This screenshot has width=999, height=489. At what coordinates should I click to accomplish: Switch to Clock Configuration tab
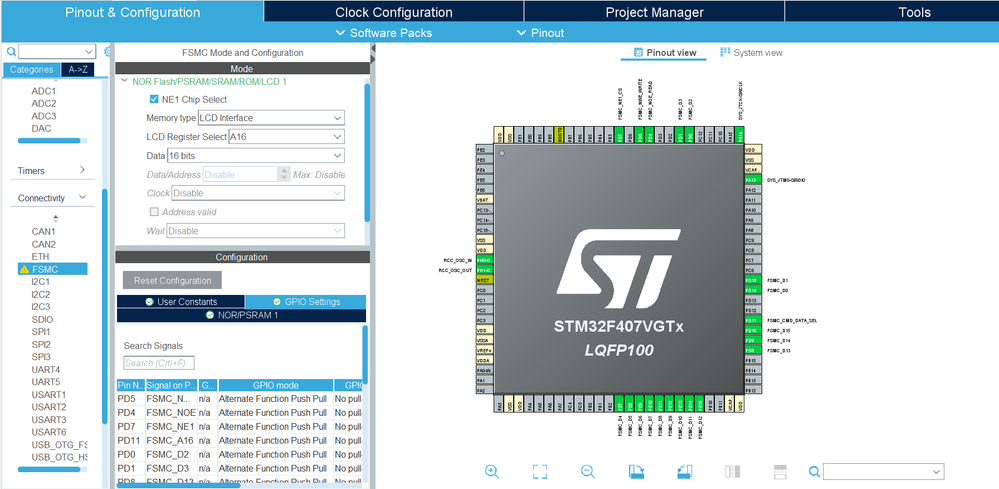394,12
